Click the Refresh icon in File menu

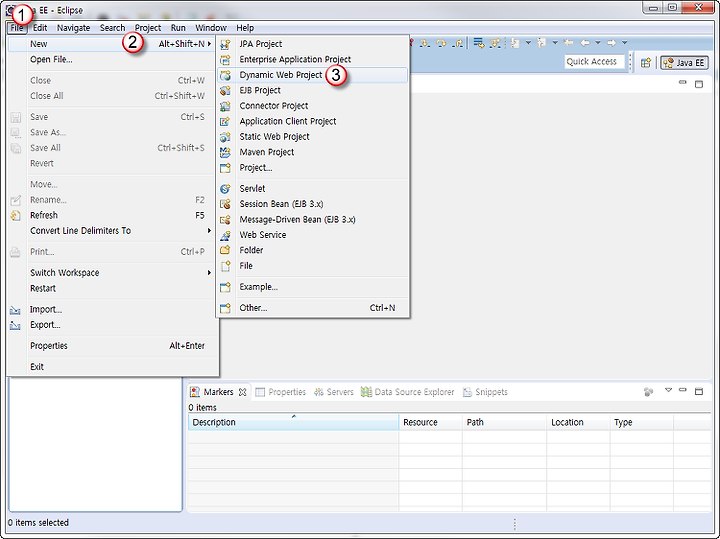point(16,216)
